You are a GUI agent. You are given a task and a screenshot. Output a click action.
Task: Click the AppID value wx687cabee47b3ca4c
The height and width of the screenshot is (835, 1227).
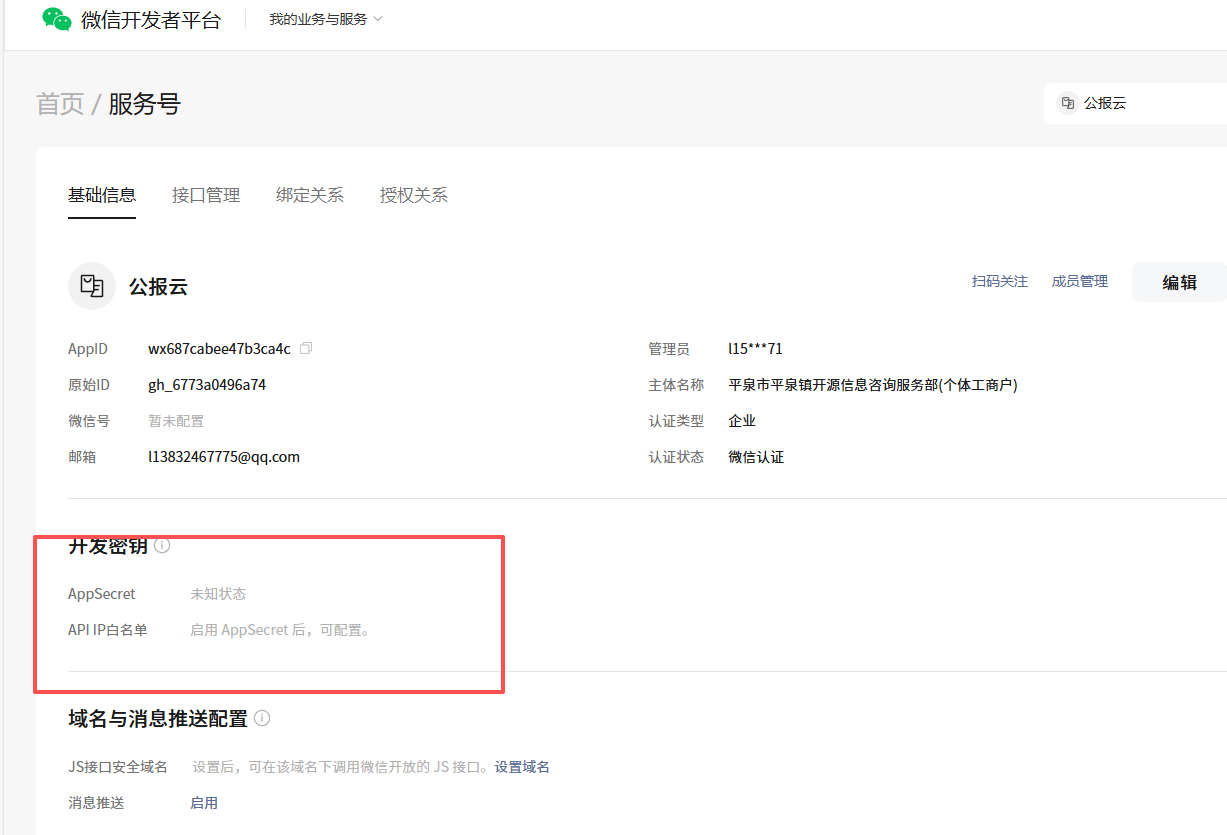click(219, 349)
